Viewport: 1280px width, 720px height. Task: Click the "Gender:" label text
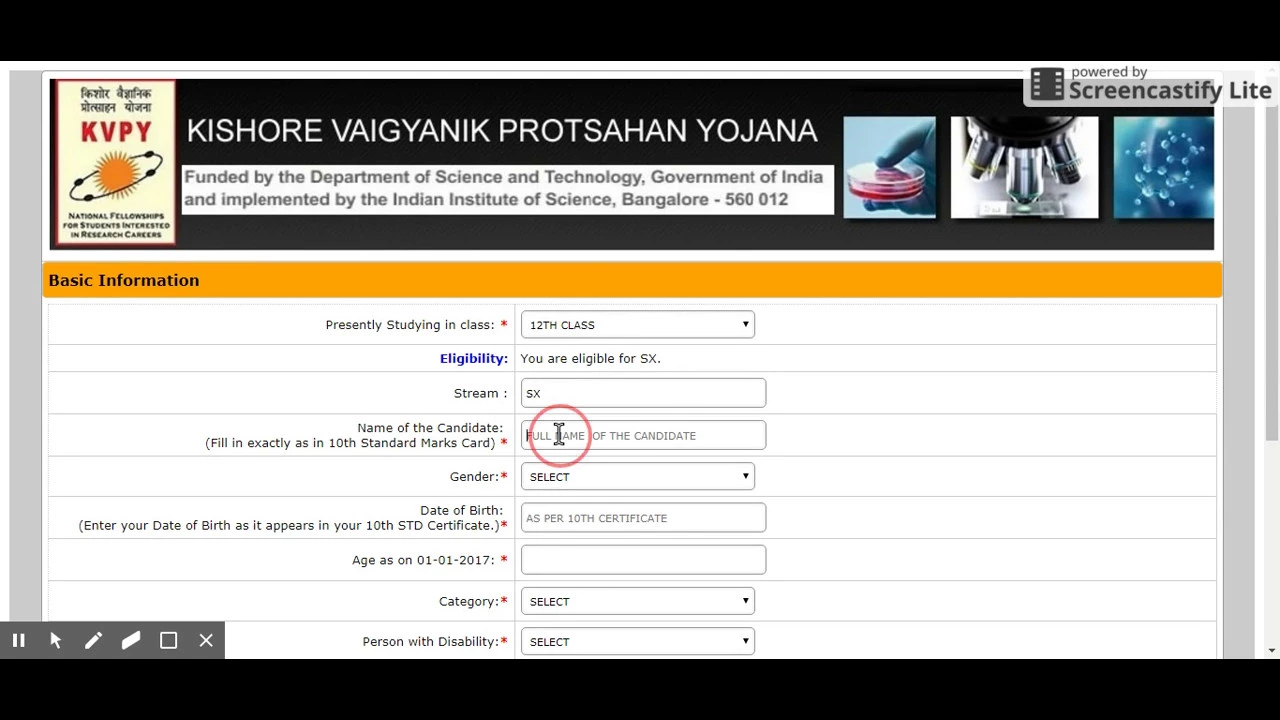474,477
